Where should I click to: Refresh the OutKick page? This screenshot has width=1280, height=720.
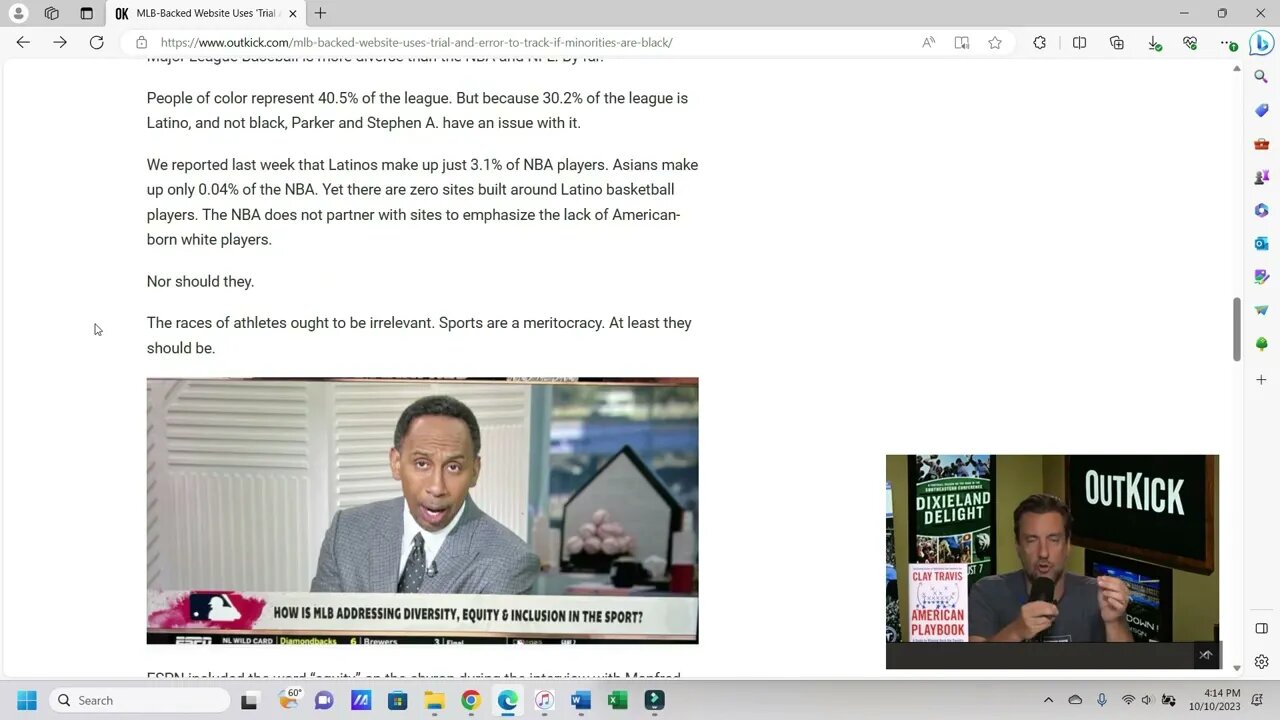[96, 42]
